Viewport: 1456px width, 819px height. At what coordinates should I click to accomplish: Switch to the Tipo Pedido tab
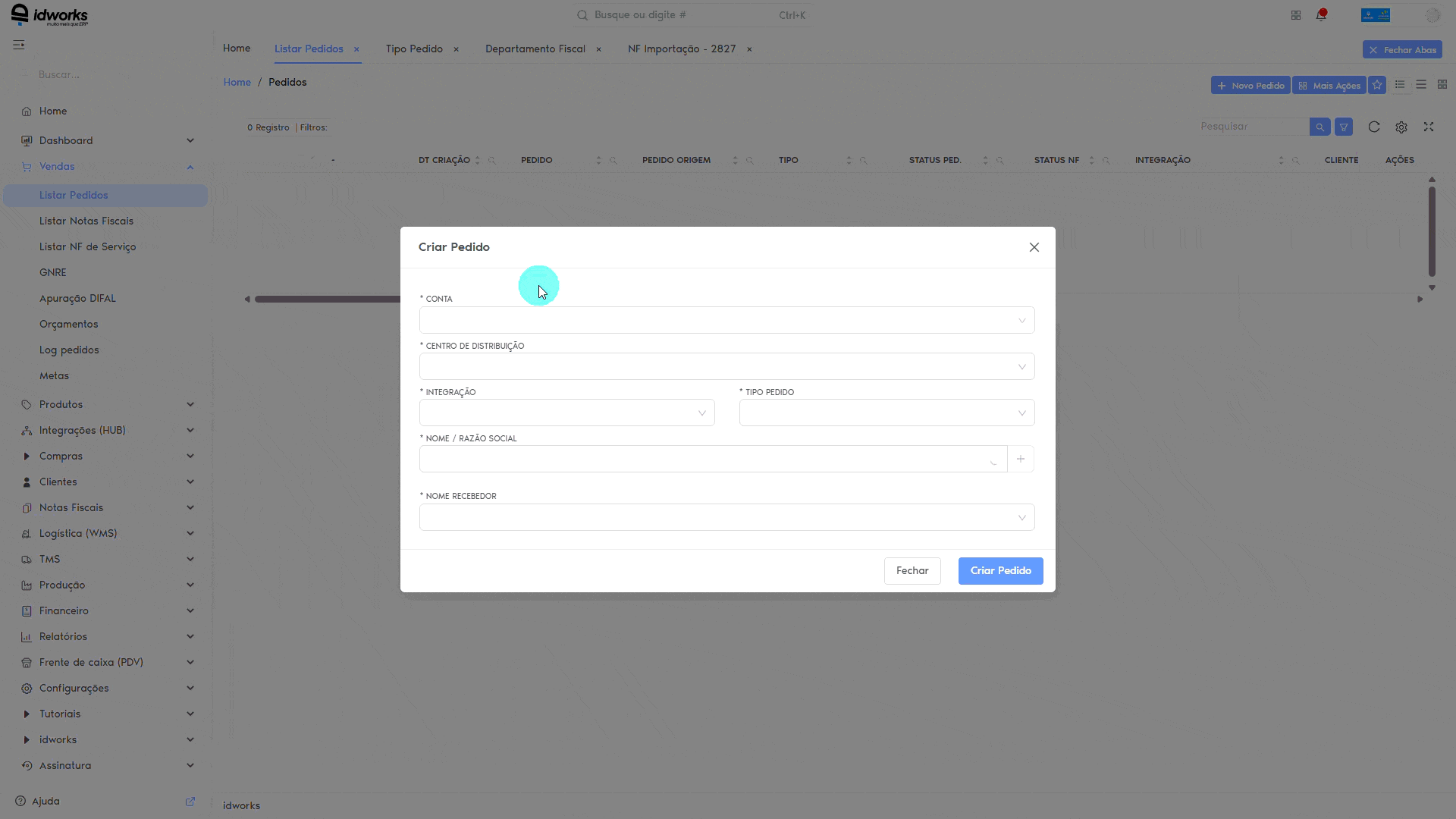point(414,49)
